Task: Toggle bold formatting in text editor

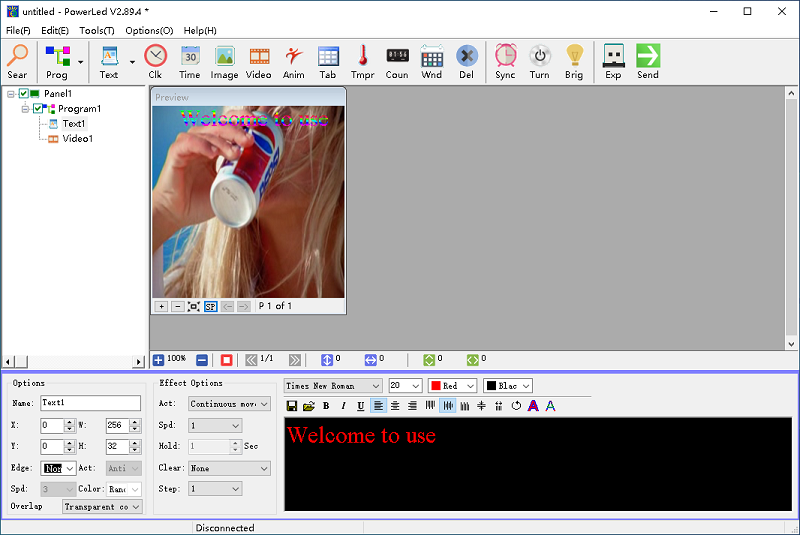Action: (x=326, y=406)
